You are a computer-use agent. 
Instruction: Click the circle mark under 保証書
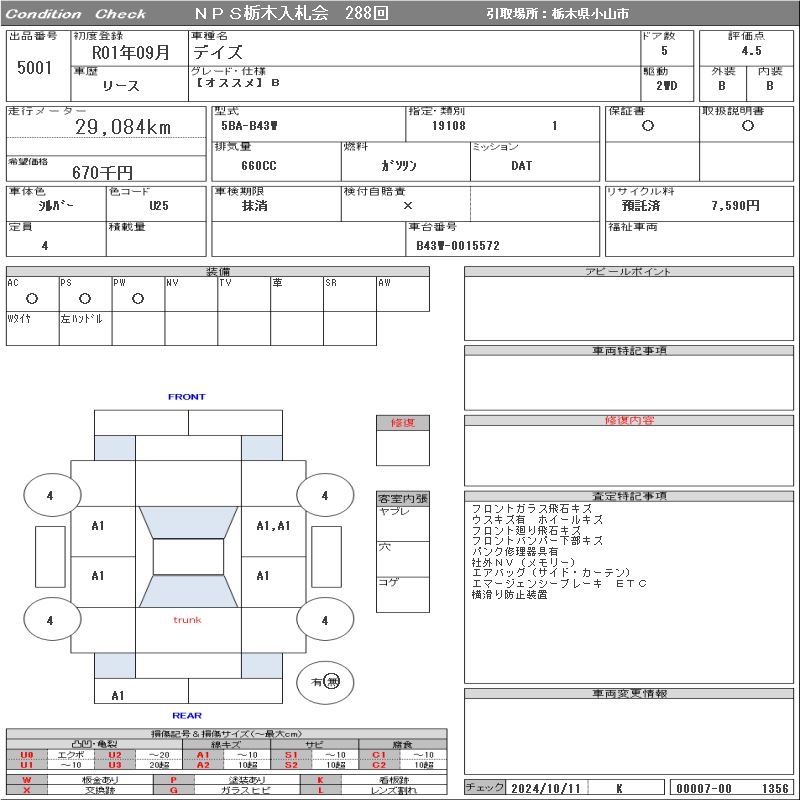point(648,126)
